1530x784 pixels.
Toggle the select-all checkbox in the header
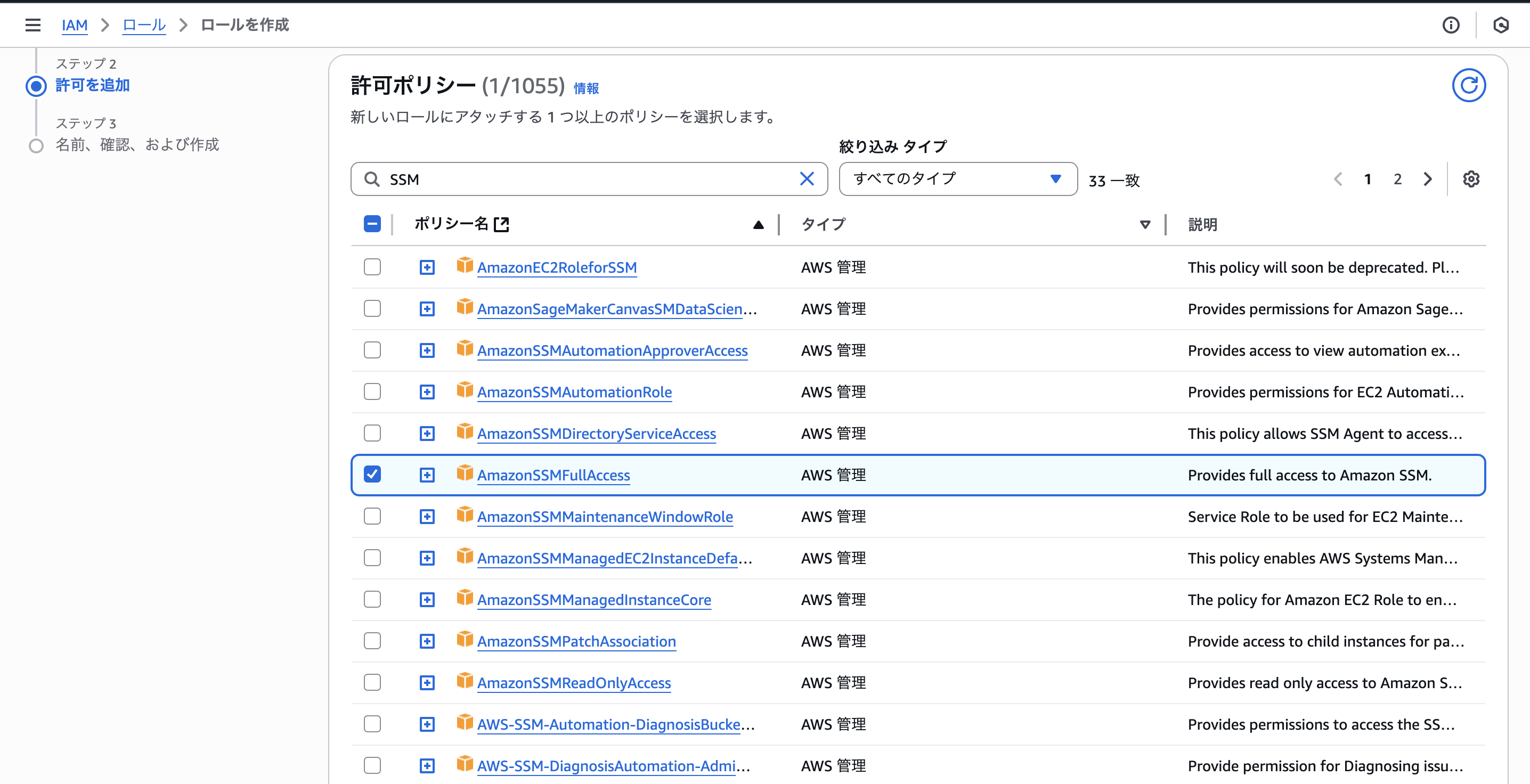[x=372, y=224]
